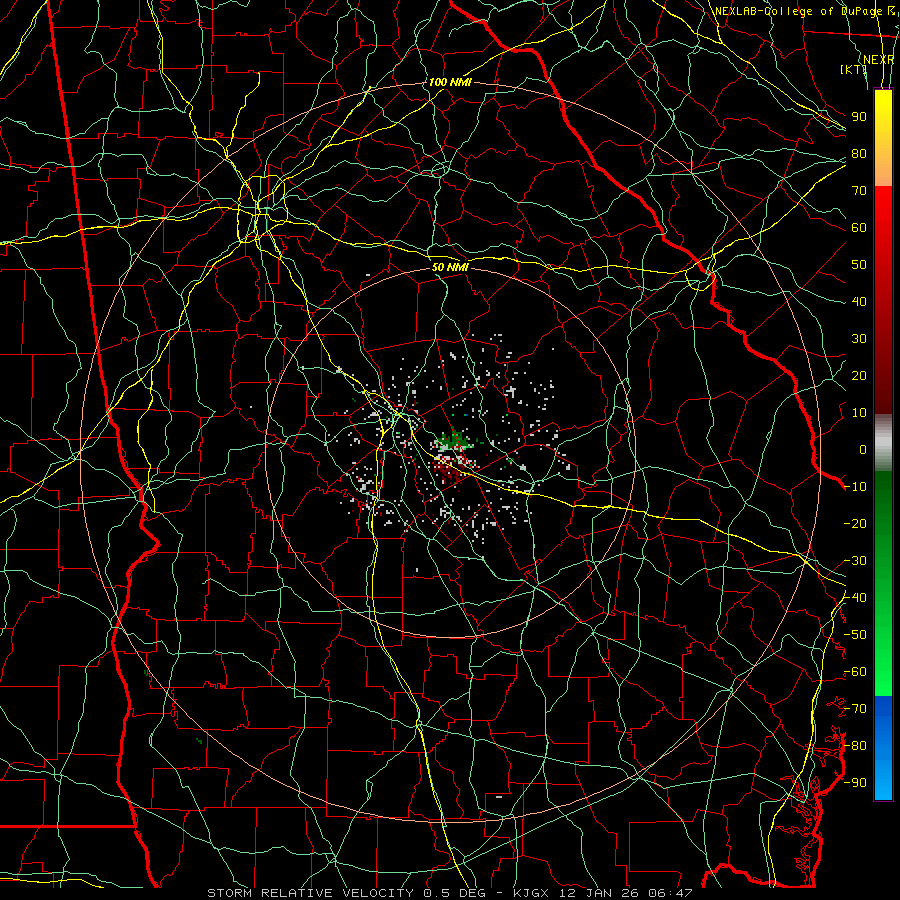Click the [KT] units label
This screenshot has height=900, width=900.
[x=854, y=69]
